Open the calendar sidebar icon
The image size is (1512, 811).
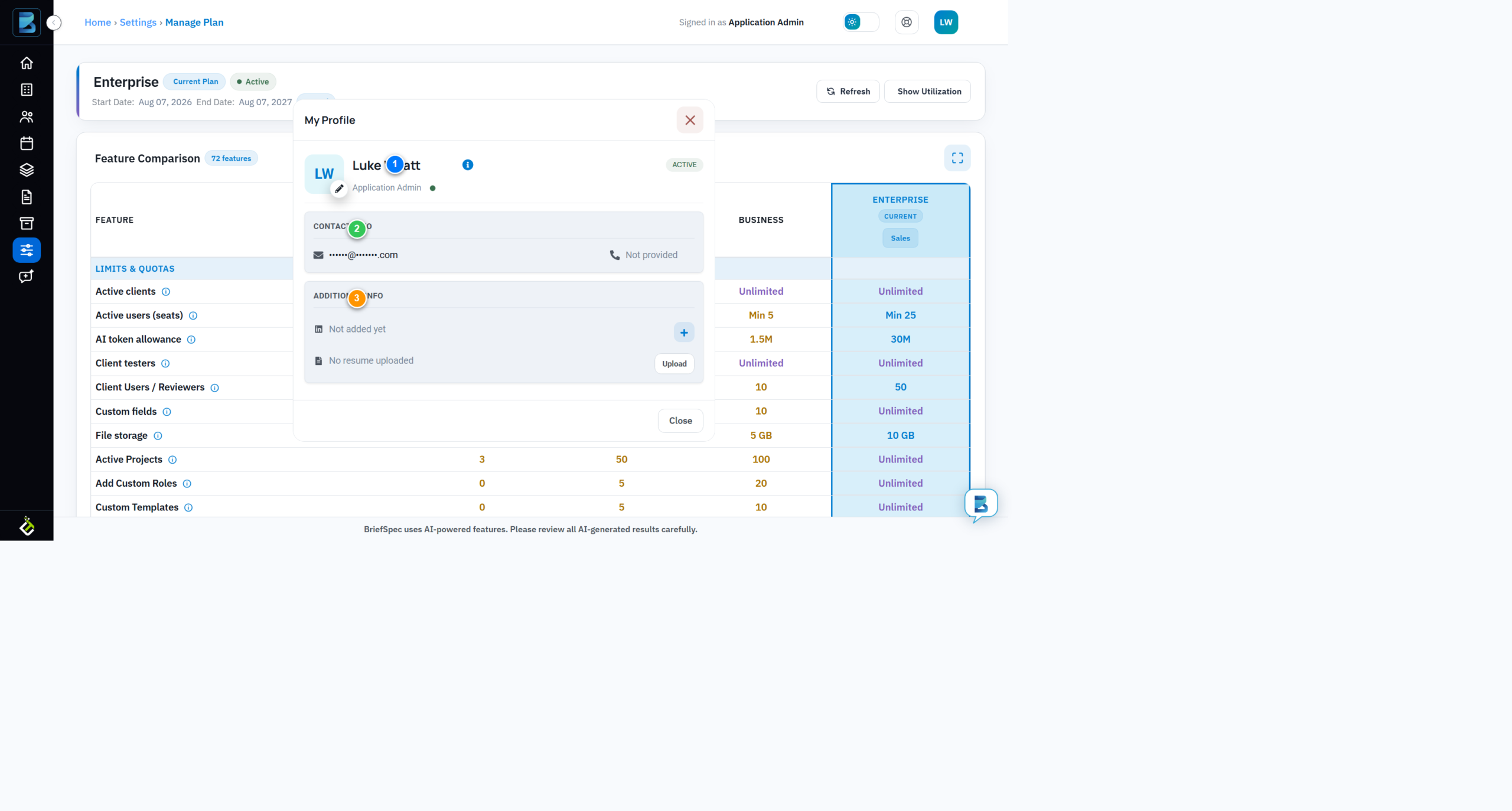coord(27,144)
